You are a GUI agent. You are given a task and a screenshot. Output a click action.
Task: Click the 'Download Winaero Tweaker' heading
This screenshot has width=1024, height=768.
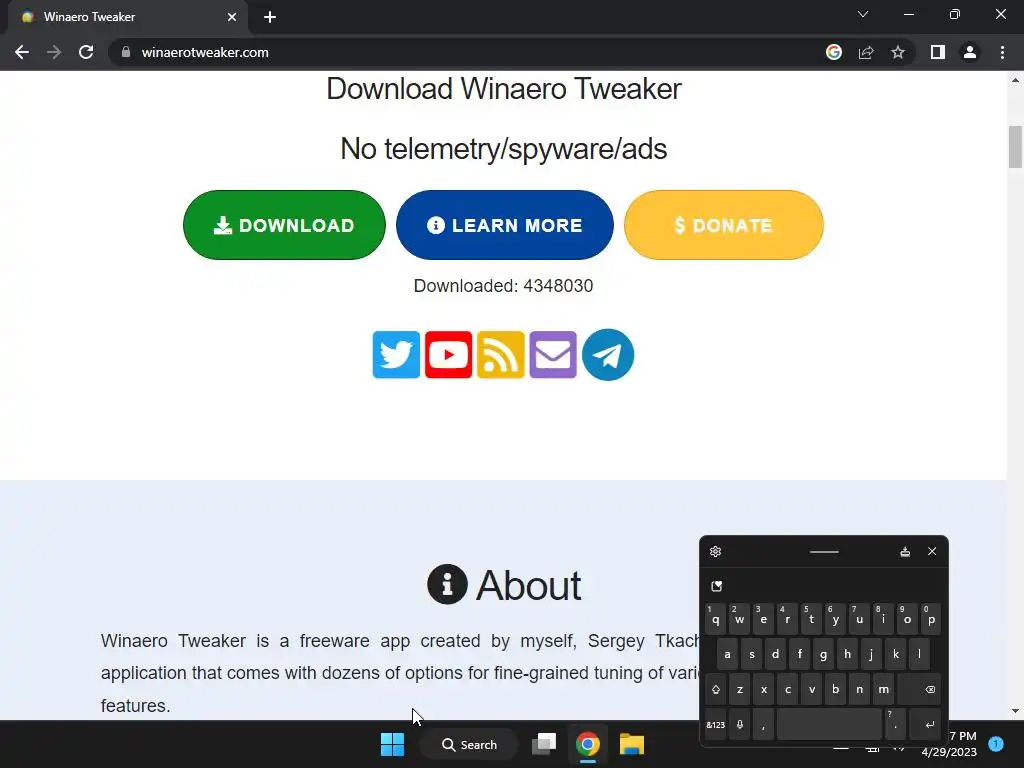point(504,89)
